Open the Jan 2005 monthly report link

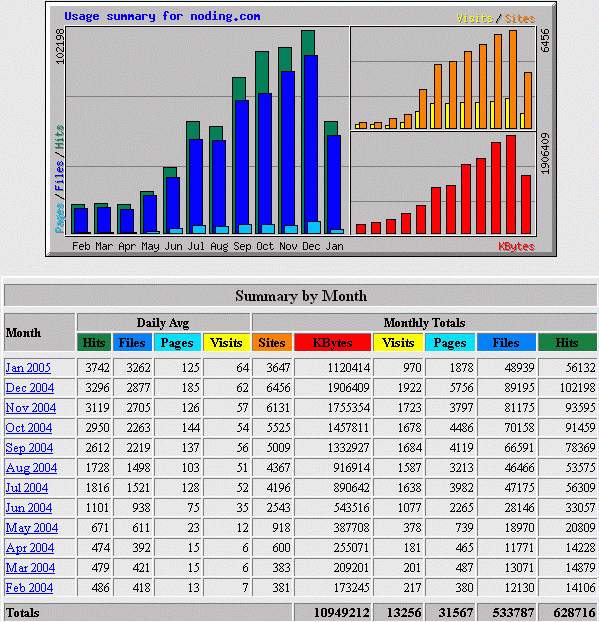(28, 368)
